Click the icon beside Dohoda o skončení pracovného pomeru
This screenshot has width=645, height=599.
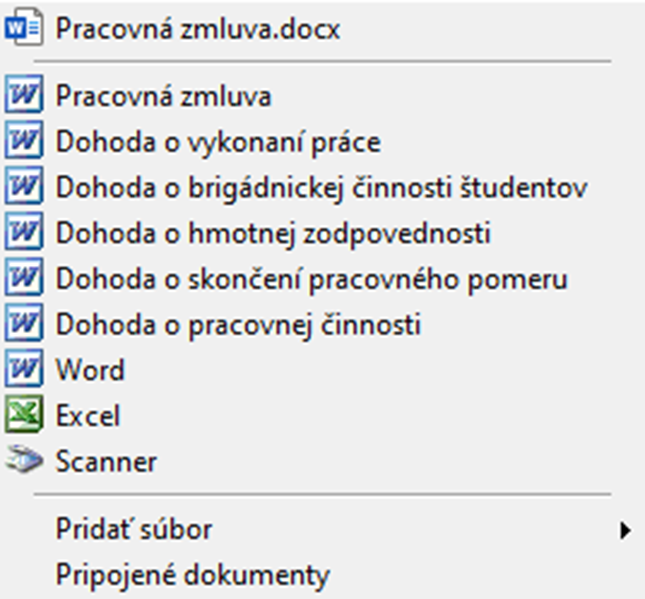[23, 277]
